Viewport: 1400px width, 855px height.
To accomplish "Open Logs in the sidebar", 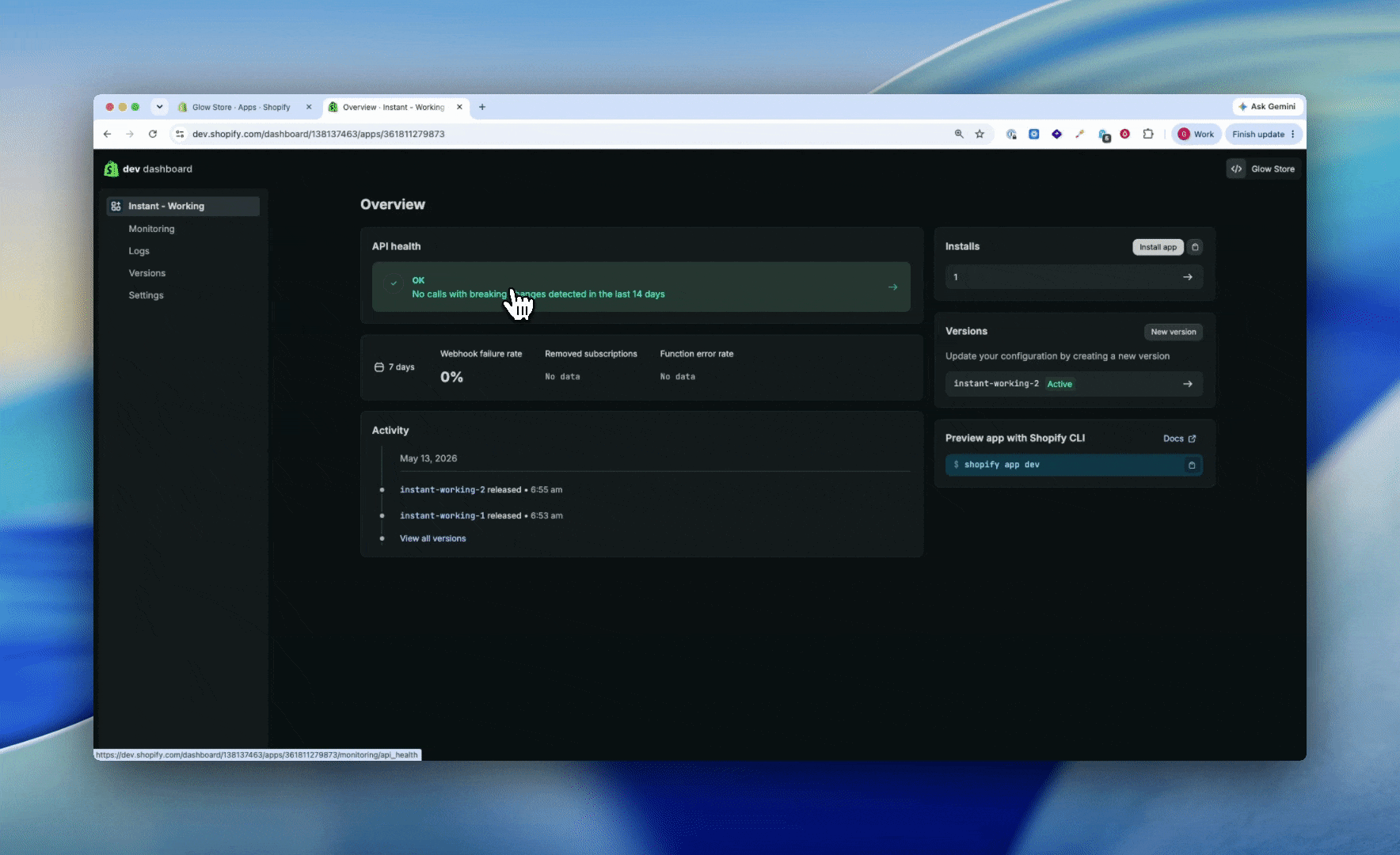I will (139, 251).
